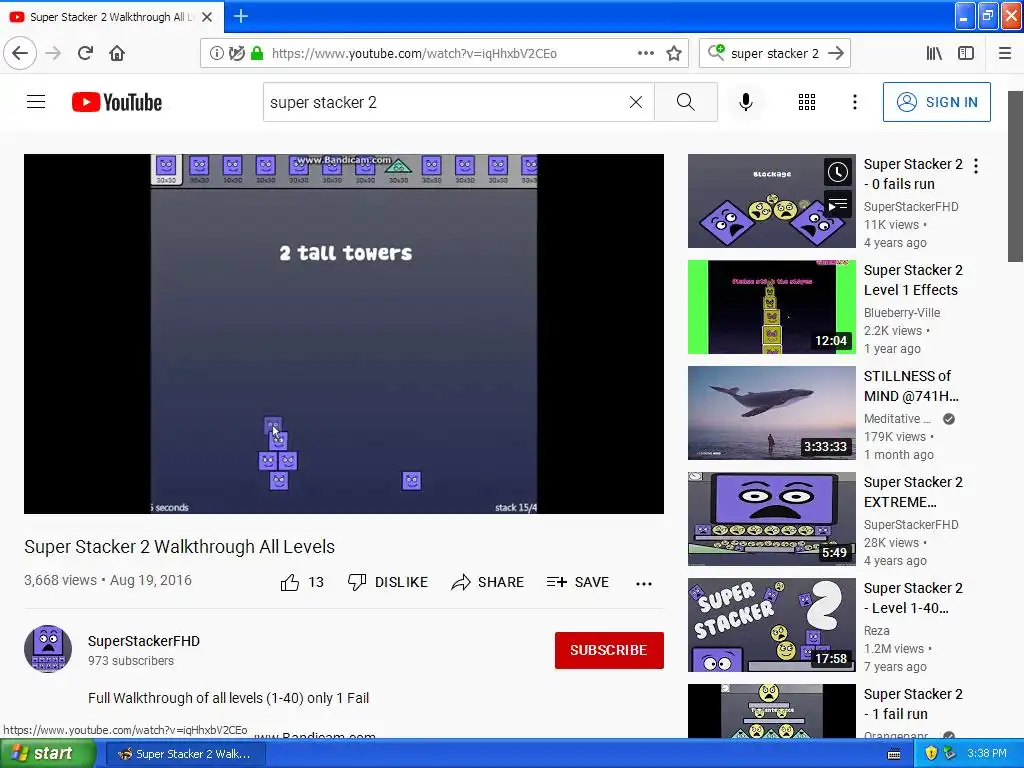Open the YouTube guide hamburger menu
The height and width of the screenshot is (768, 1024).
[x=36, y=102]
